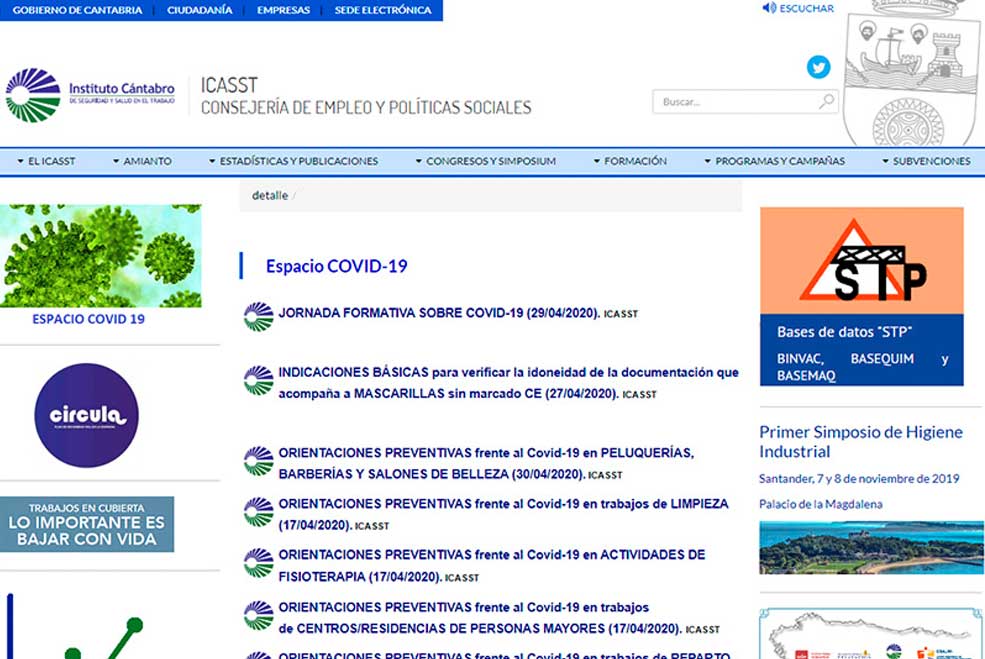Click the search magnifying glass icon
Screen dimensions: 985x659
[x=826, y=101]
